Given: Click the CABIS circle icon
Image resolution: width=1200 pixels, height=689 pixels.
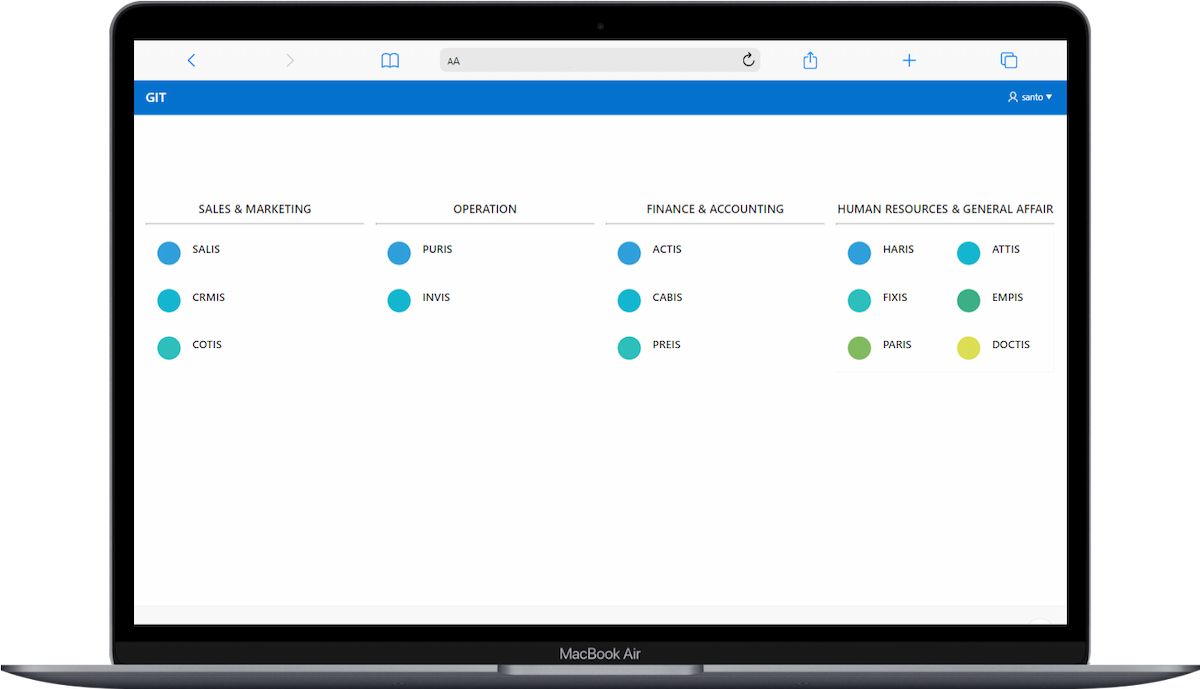Looking at the screenshot, I should [629, 300].
